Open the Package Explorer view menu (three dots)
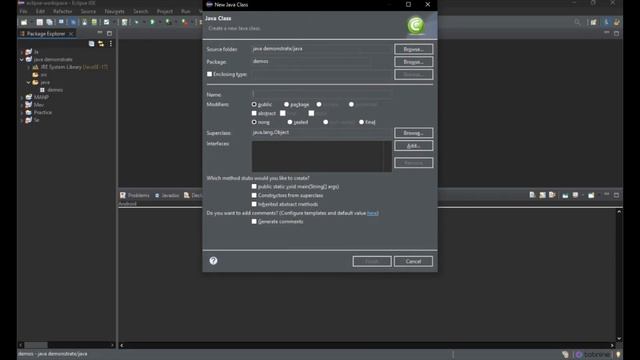Viewport: 640px width, 360px height. coord(111,44)
